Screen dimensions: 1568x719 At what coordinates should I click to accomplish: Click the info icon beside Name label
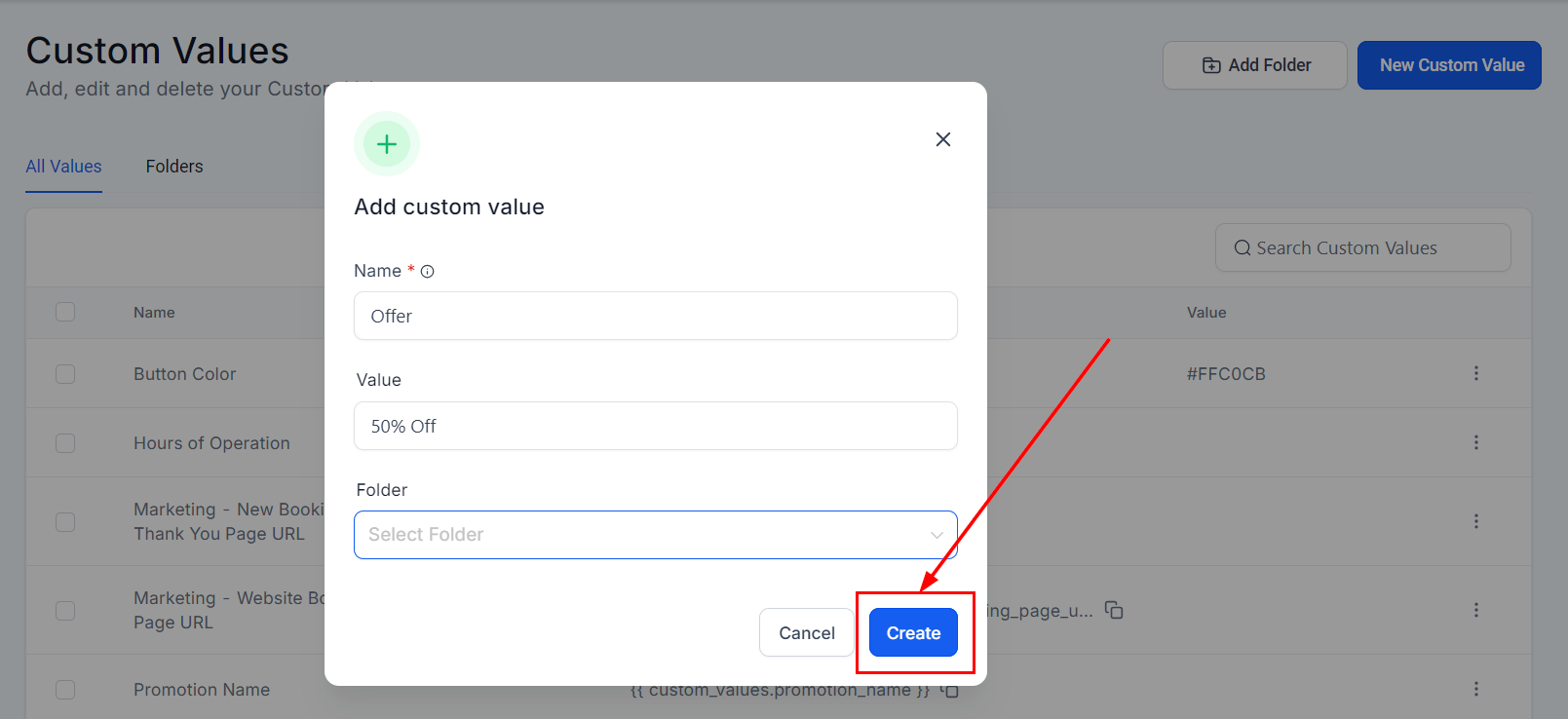pyautogui.click(x=427, y=272)
